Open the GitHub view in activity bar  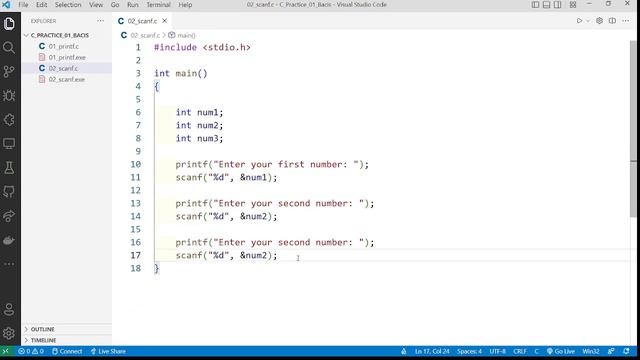pyautogui.click(x=9, y=192)
